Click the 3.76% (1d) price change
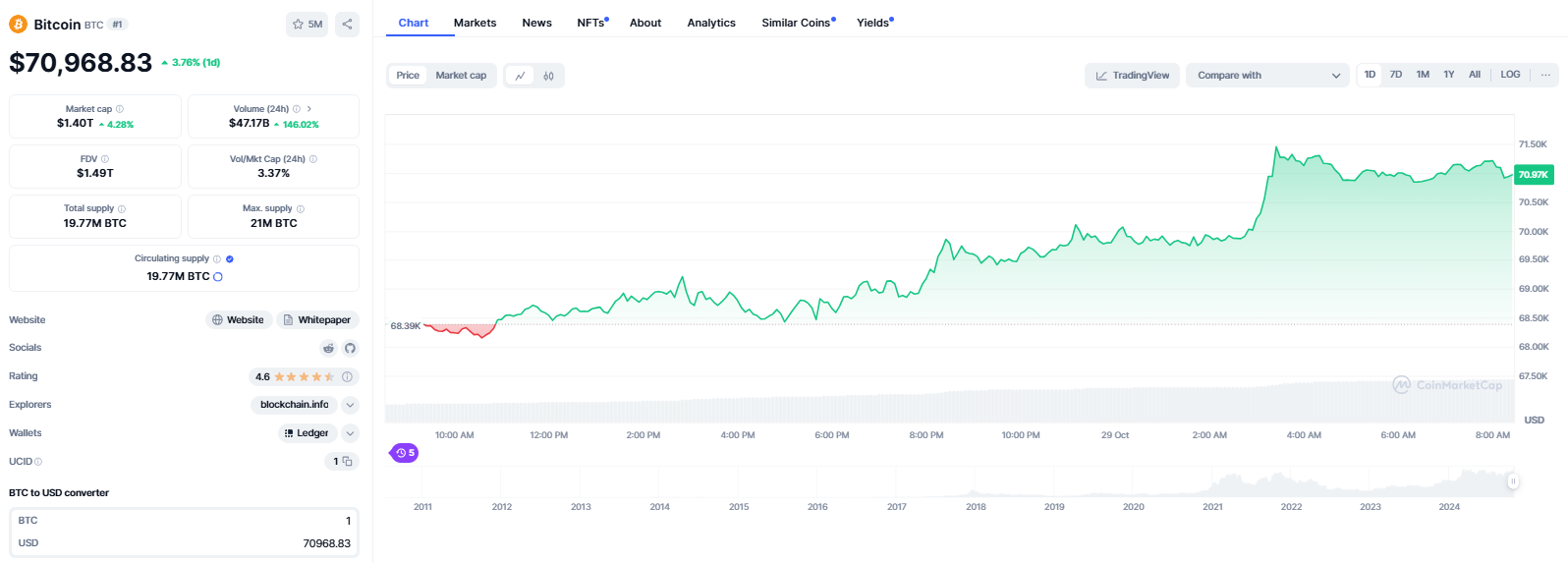1568x563 pixels. pyautogui.click(x=191, y=63)
